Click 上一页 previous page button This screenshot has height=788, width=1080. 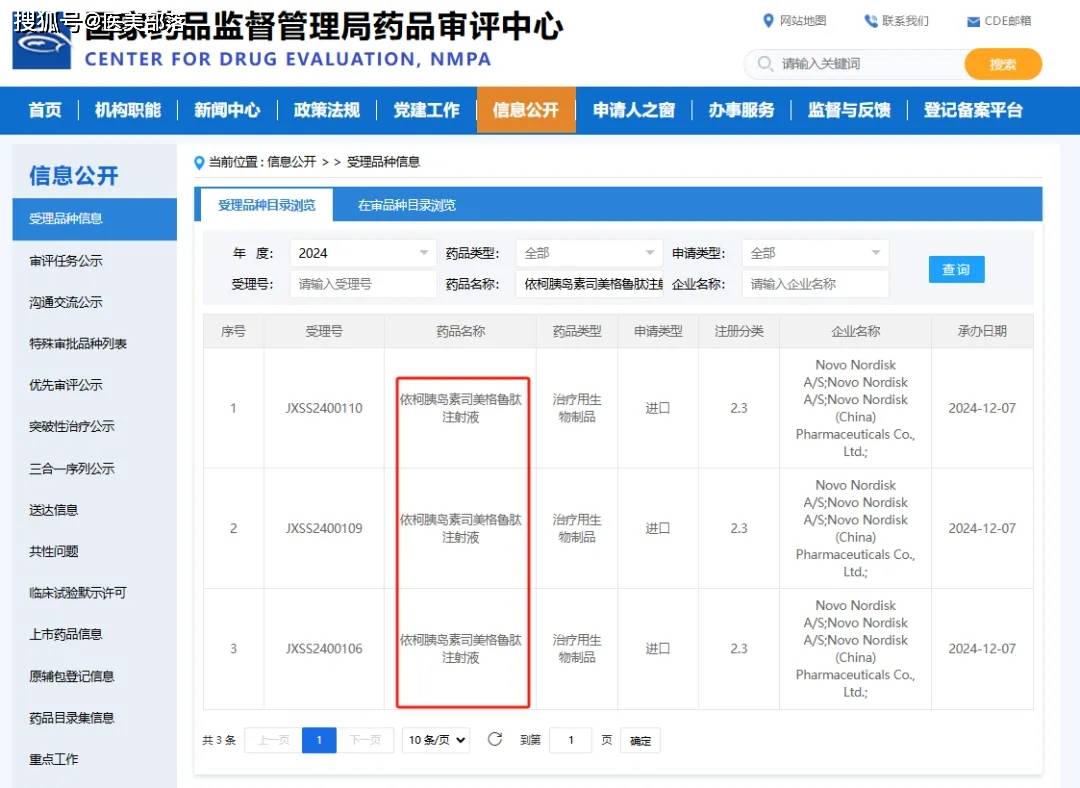[273, 740]
